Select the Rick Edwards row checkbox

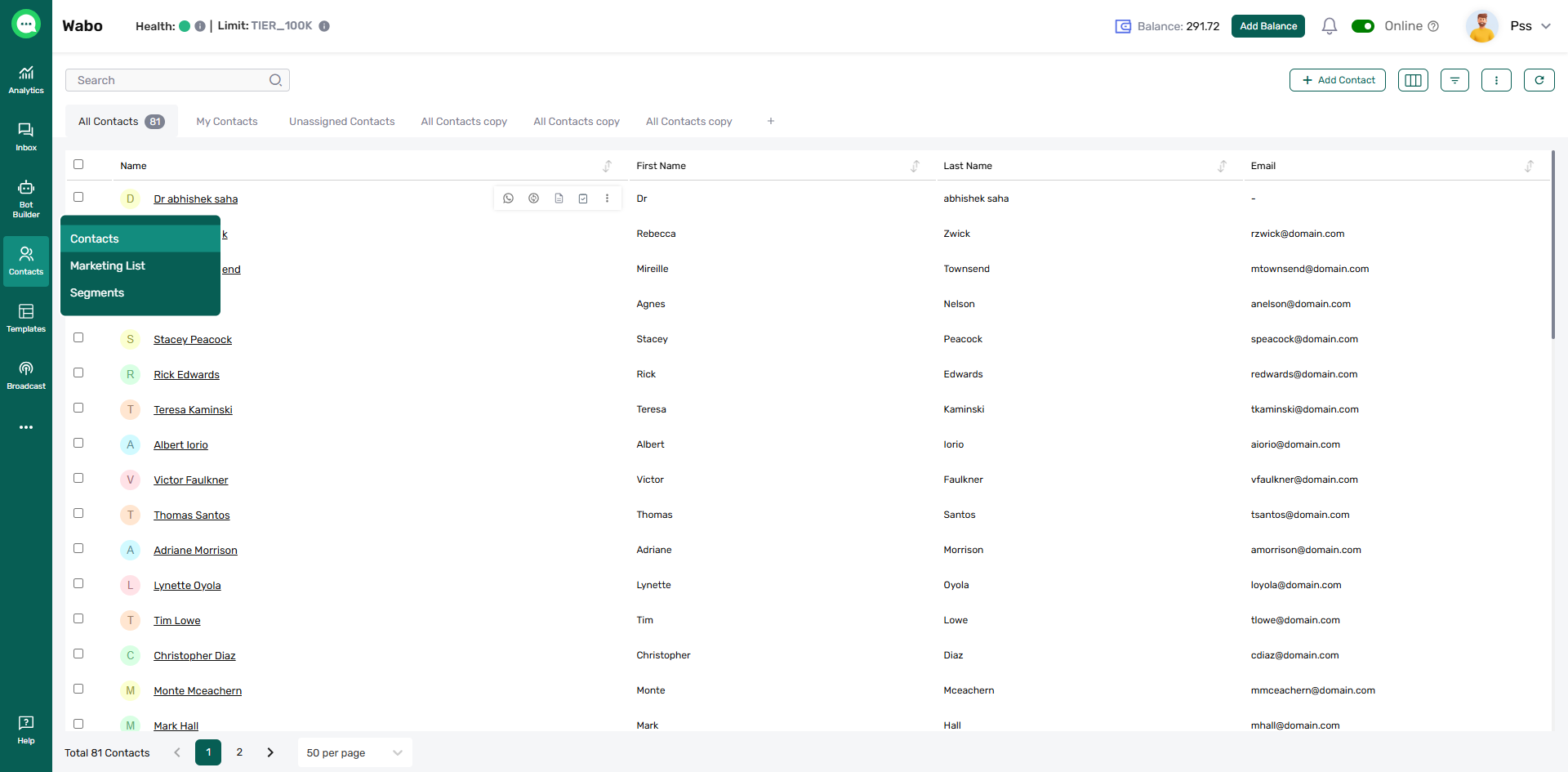(x=78, y=373)
